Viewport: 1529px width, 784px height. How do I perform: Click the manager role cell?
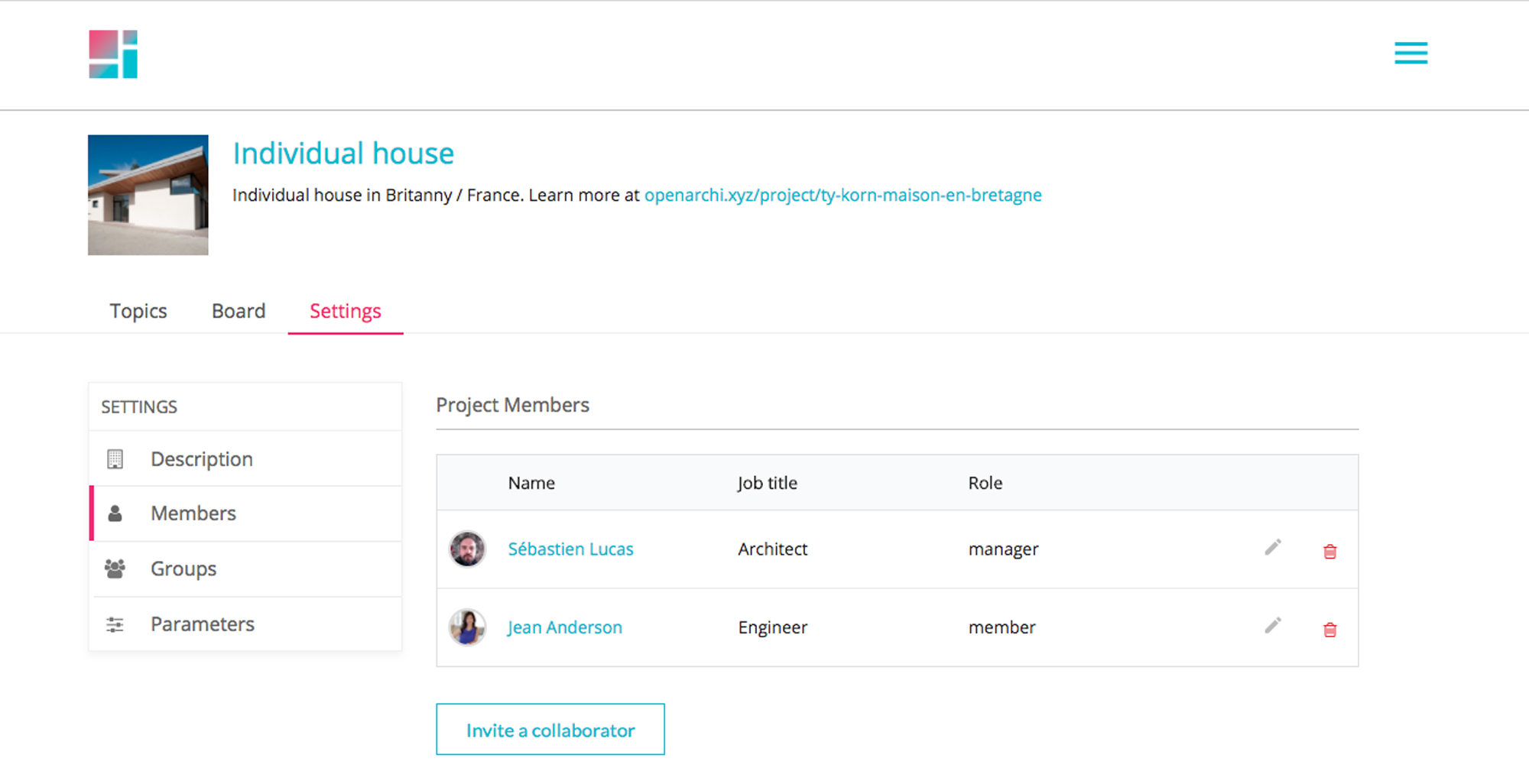point(1003,549)
